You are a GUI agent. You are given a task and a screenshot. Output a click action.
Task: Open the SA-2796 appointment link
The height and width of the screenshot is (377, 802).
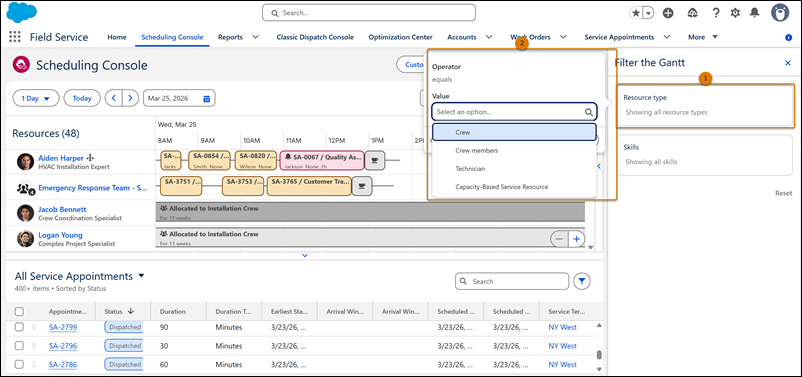point(63,346)
